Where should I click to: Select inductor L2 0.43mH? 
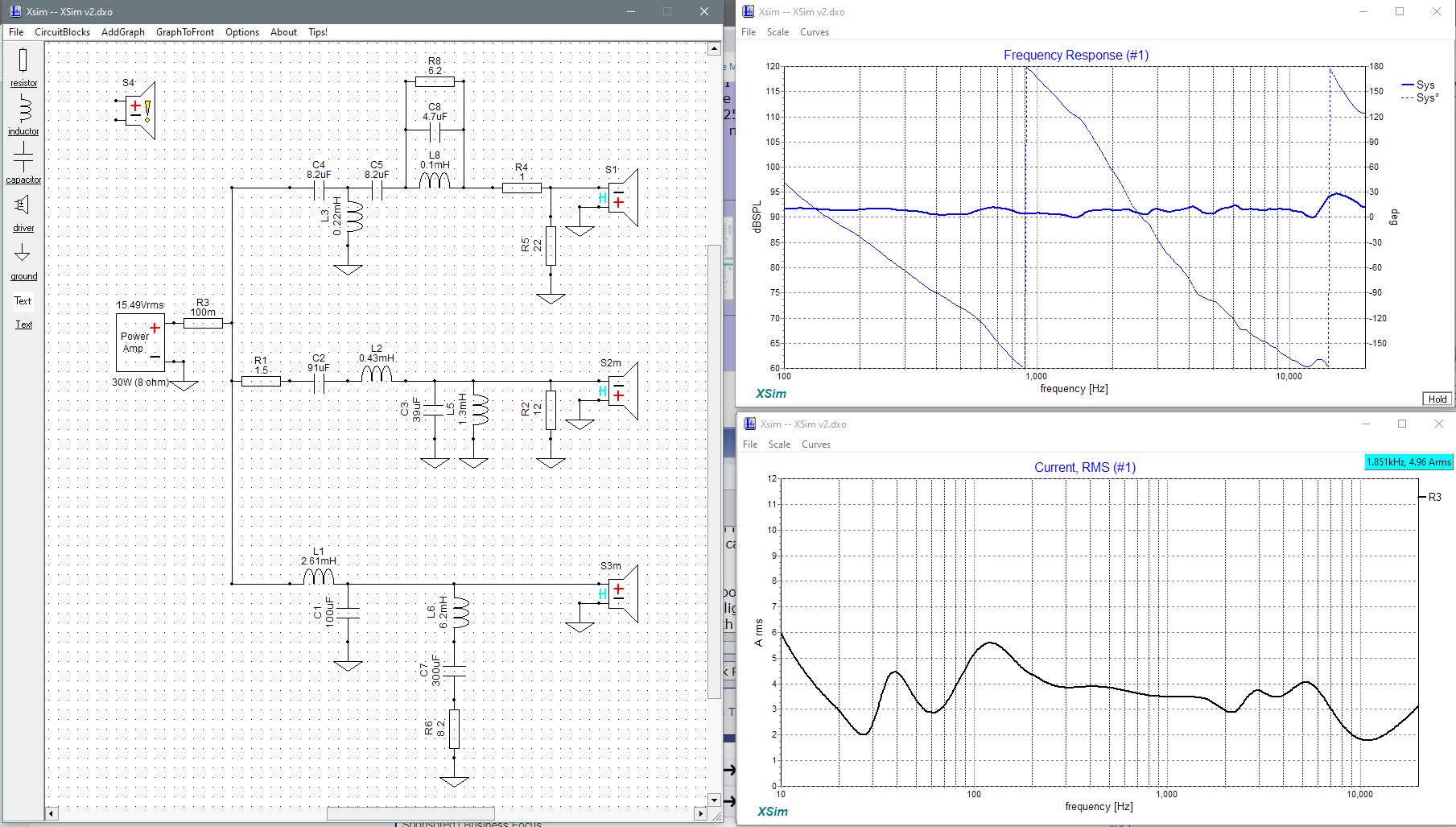point(377,374)
